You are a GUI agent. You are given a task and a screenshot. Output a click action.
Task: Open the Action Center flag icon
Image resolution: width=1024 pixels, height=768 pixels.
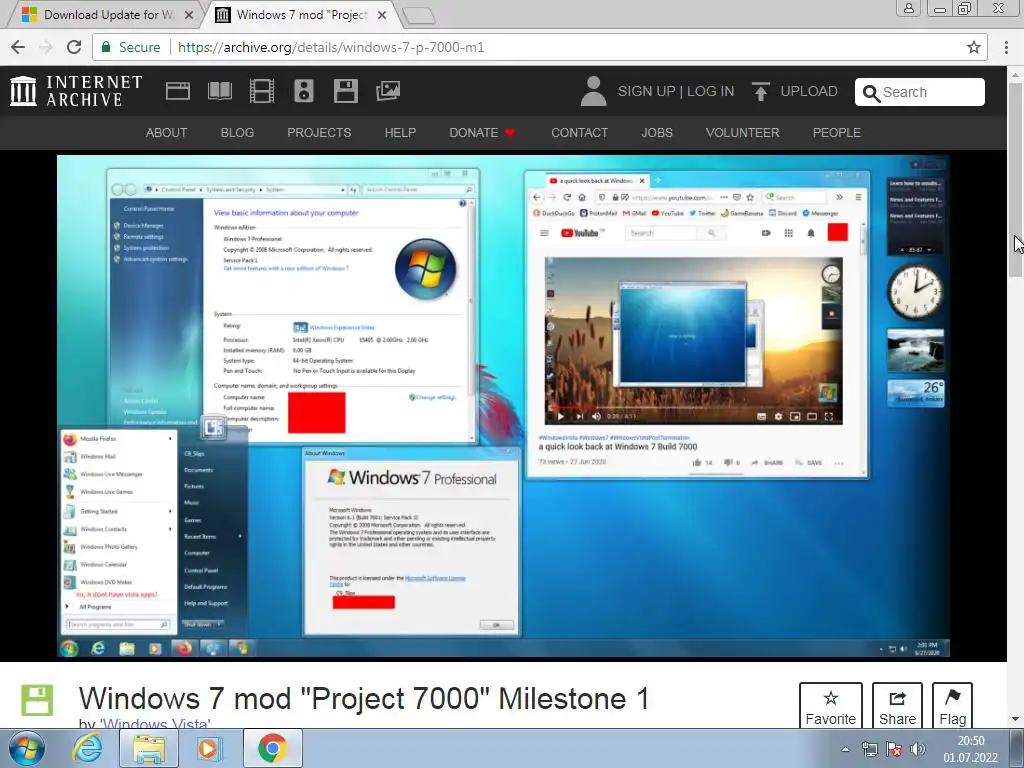tap(894, 749)
